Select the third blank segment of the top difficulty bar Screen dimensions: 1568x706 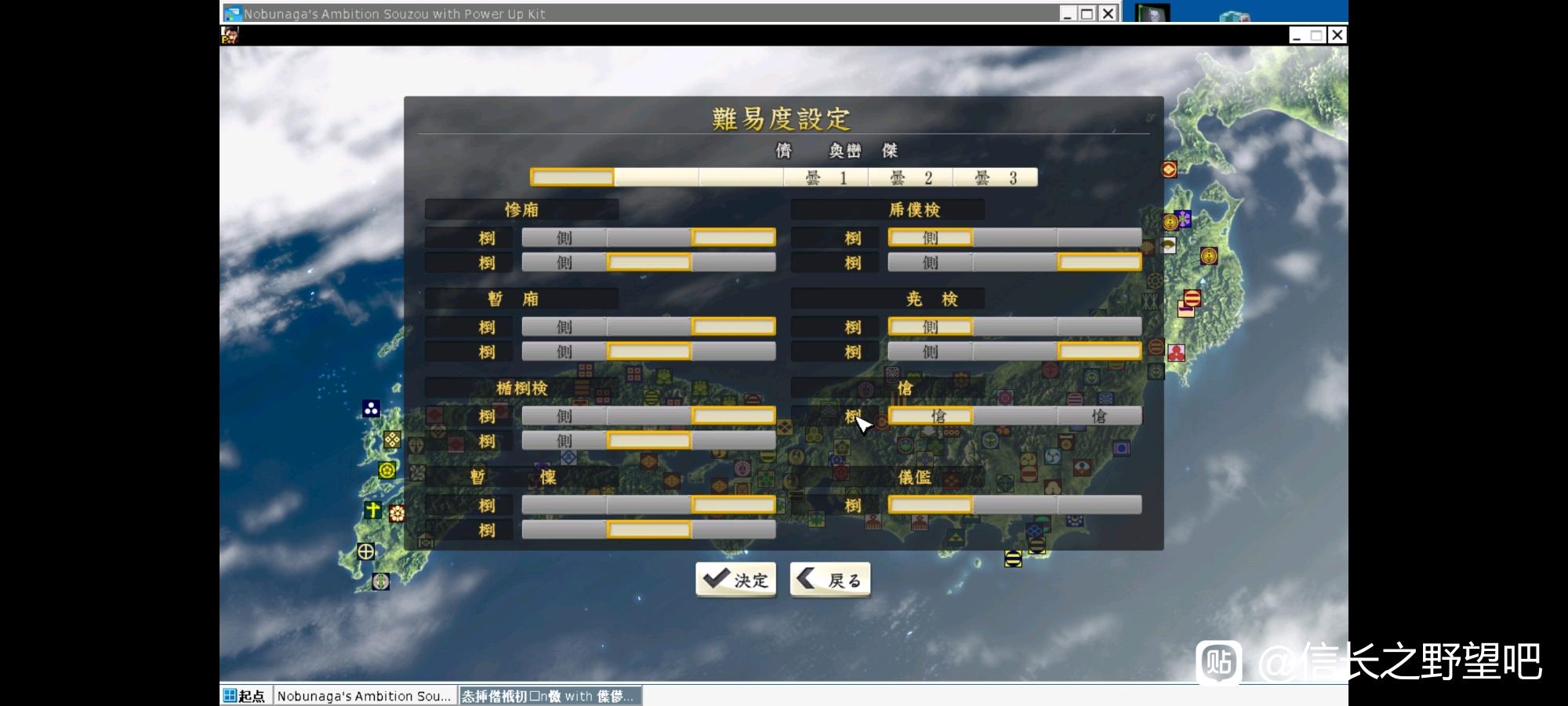pyautogui.click(x=742, y=177)
